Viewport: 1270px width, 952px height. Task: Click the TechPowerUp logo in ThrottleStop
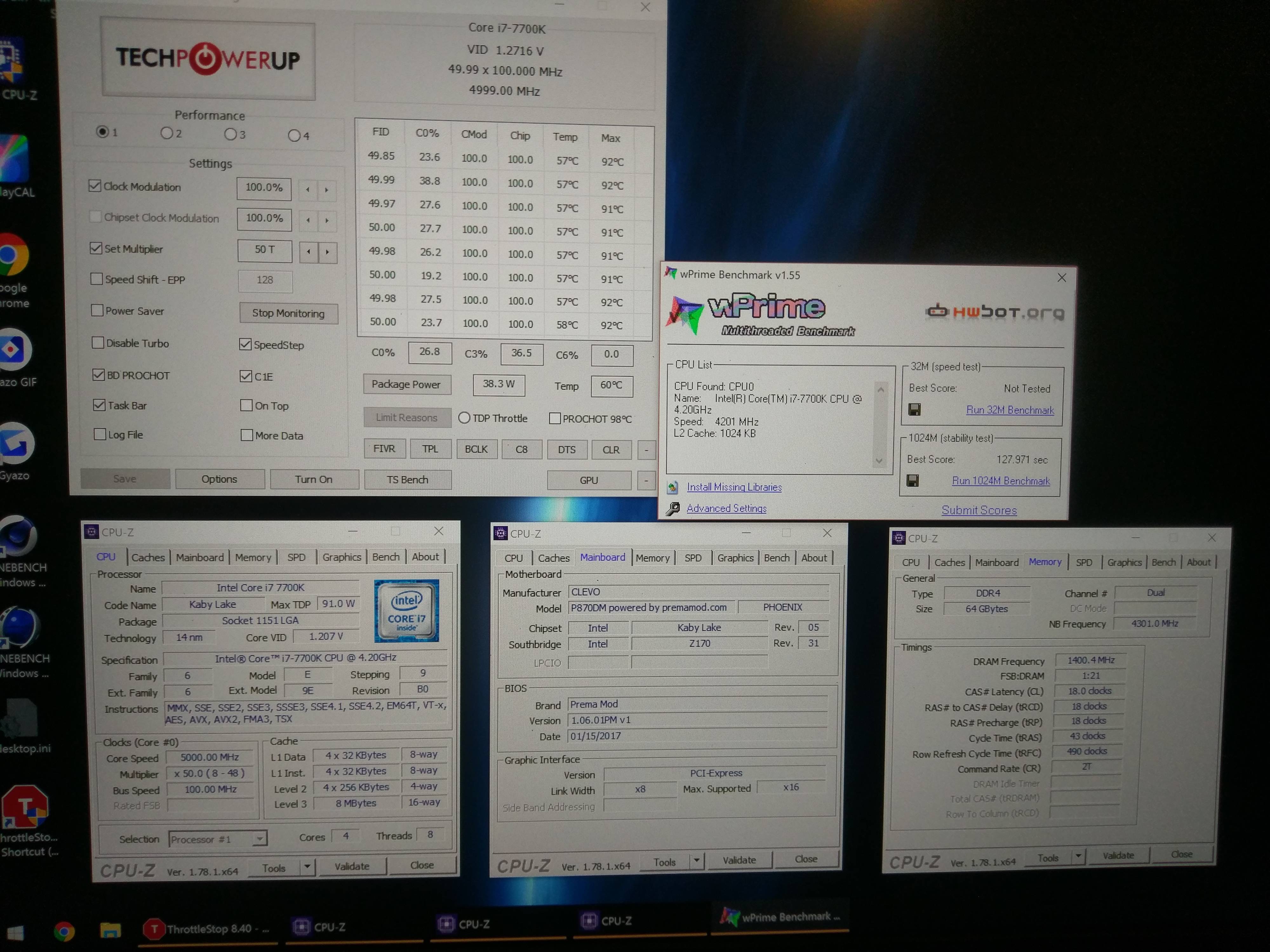pyautogui.click(x=208, y=59)
